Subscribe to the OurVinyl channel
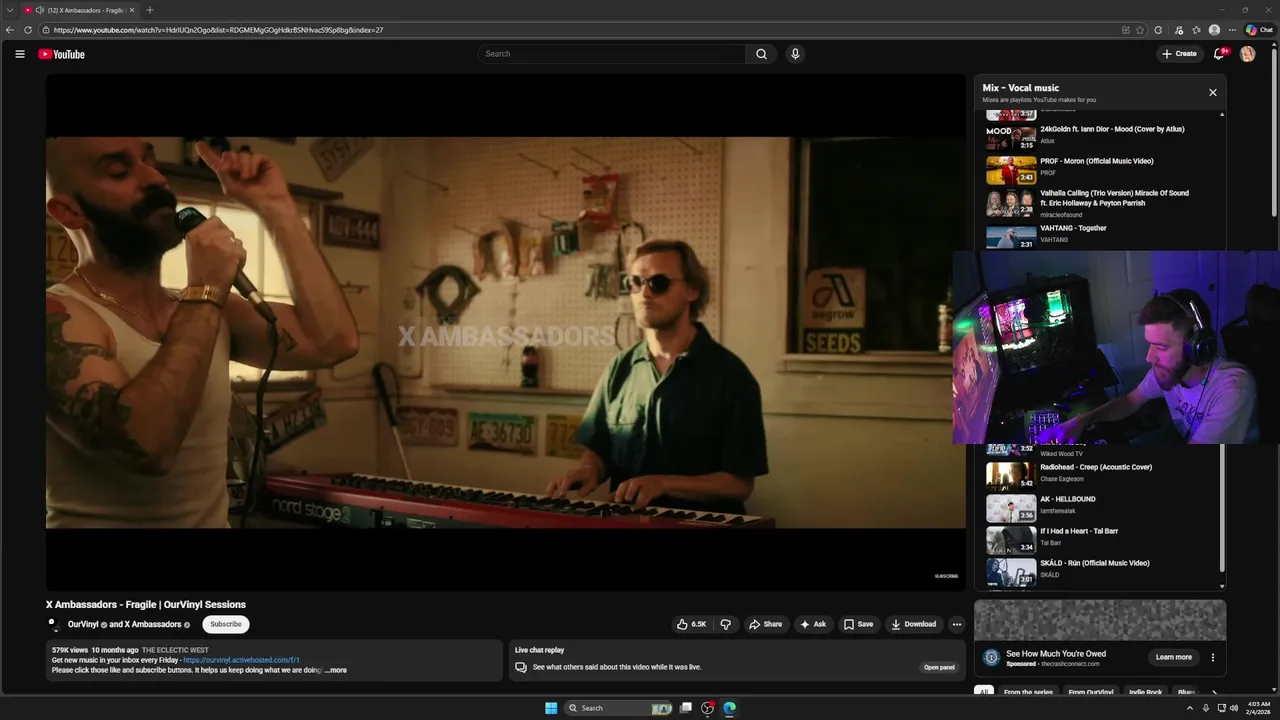This screenshot has height=720, width=1280. [226, 624]
